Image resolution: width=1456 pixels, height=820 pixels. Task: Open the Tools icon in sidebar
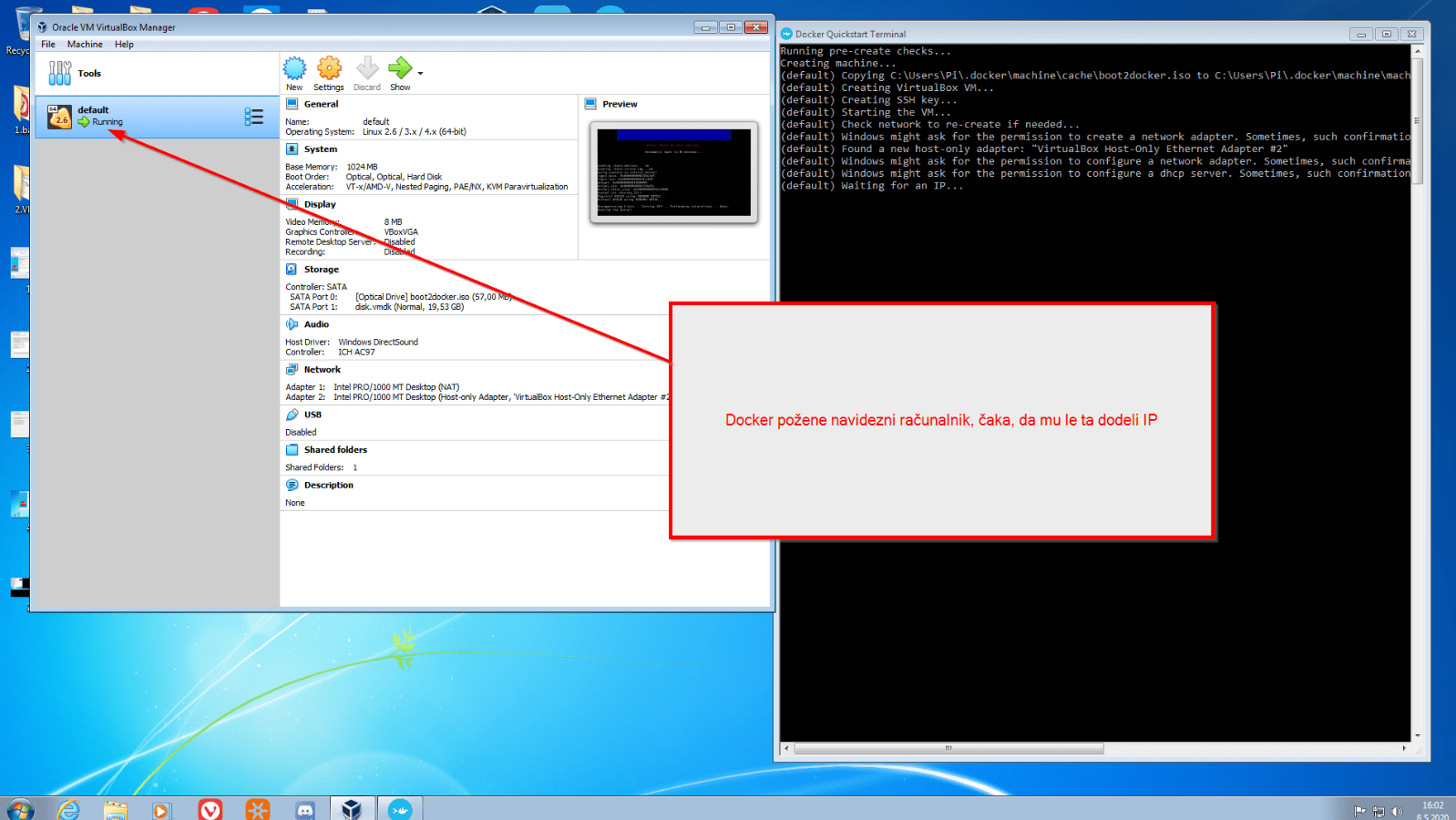pos(60,73)
